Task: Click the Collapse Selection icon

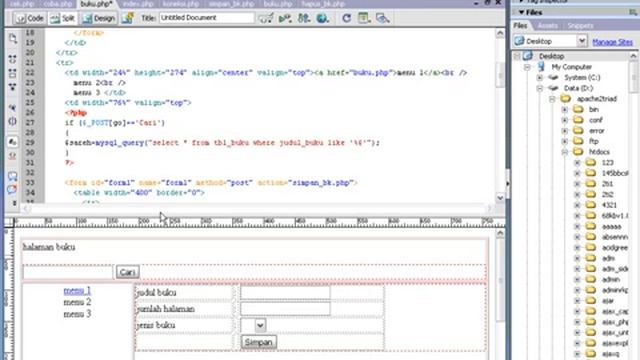Action: 13,73
